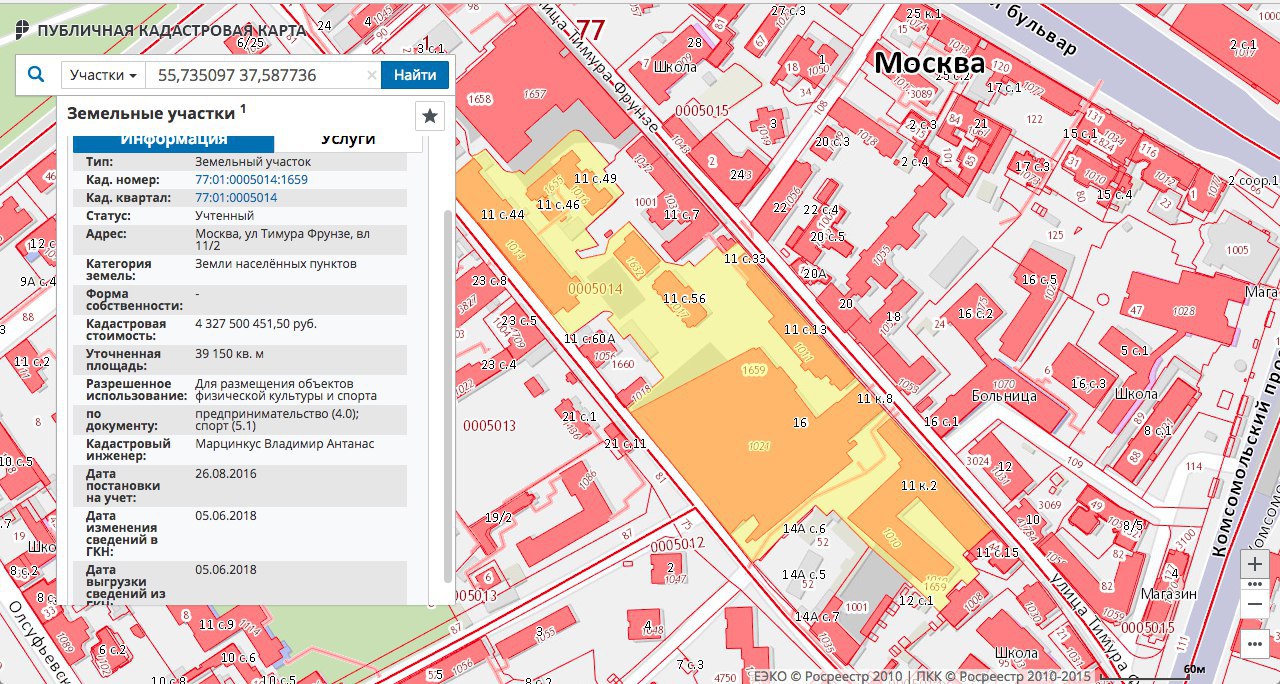Select the Земли населённых пунктов category value

(276, 264)
